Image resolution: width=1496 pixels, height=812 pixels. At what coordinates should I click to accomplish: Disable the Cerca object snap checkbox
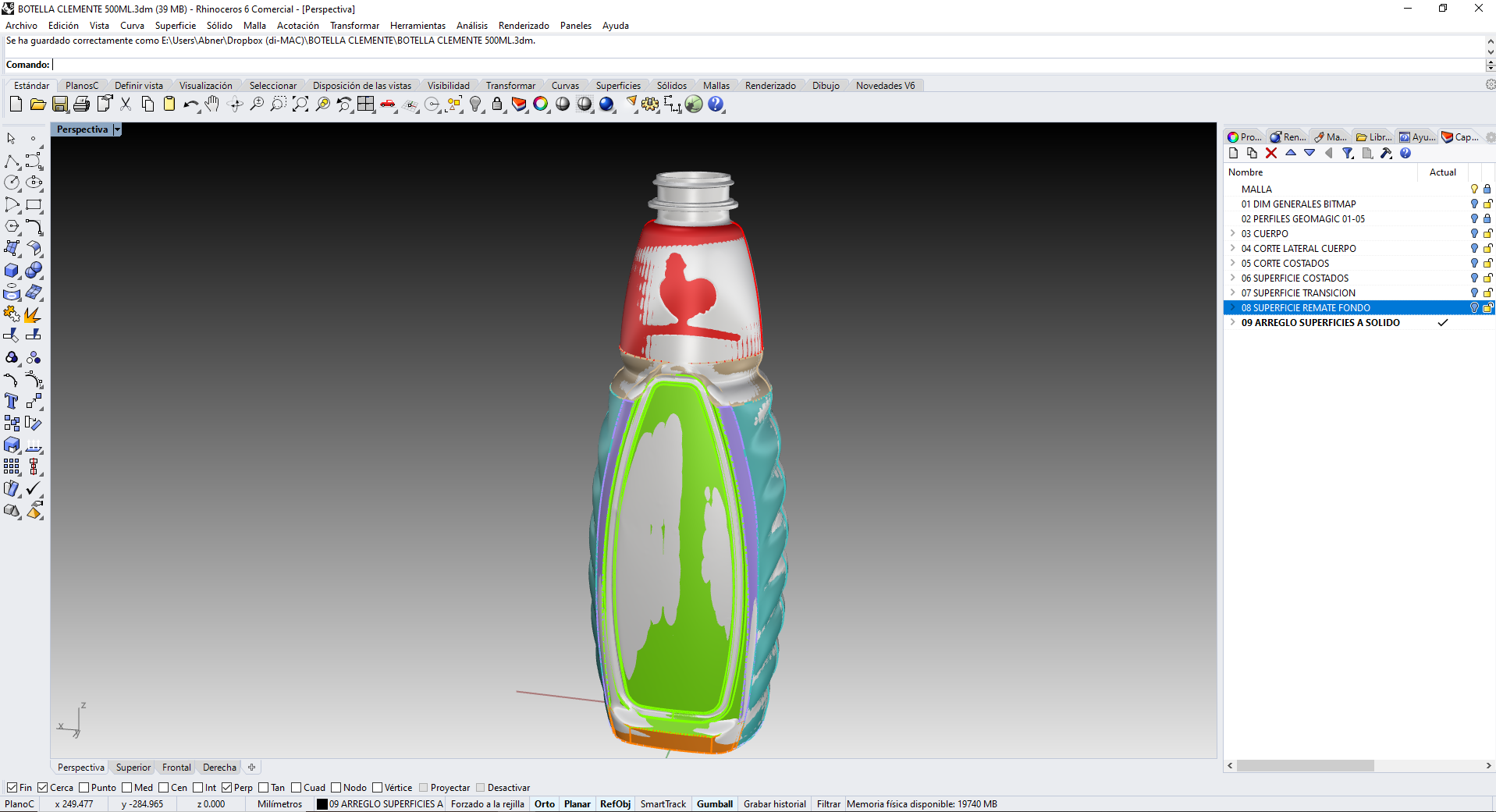43,788
